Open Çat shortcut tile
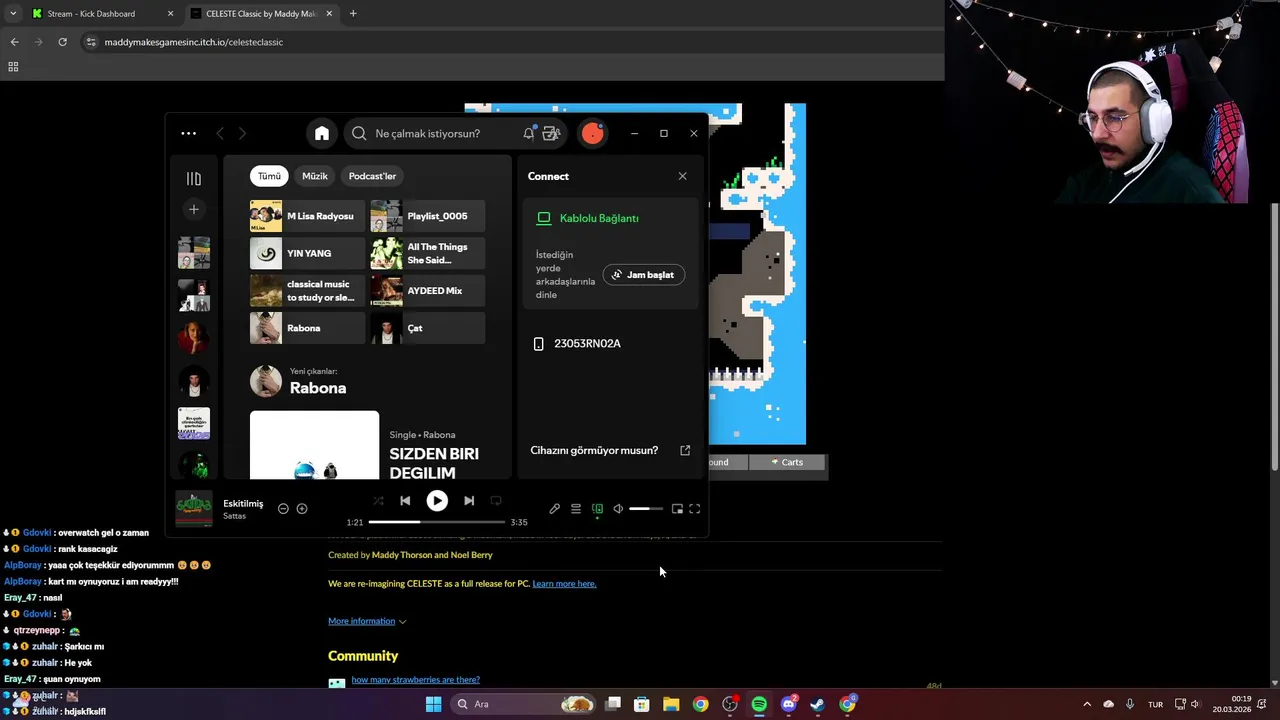This screenshot has width=1280, height=720. pyautogui.click(x=428, y=328)
